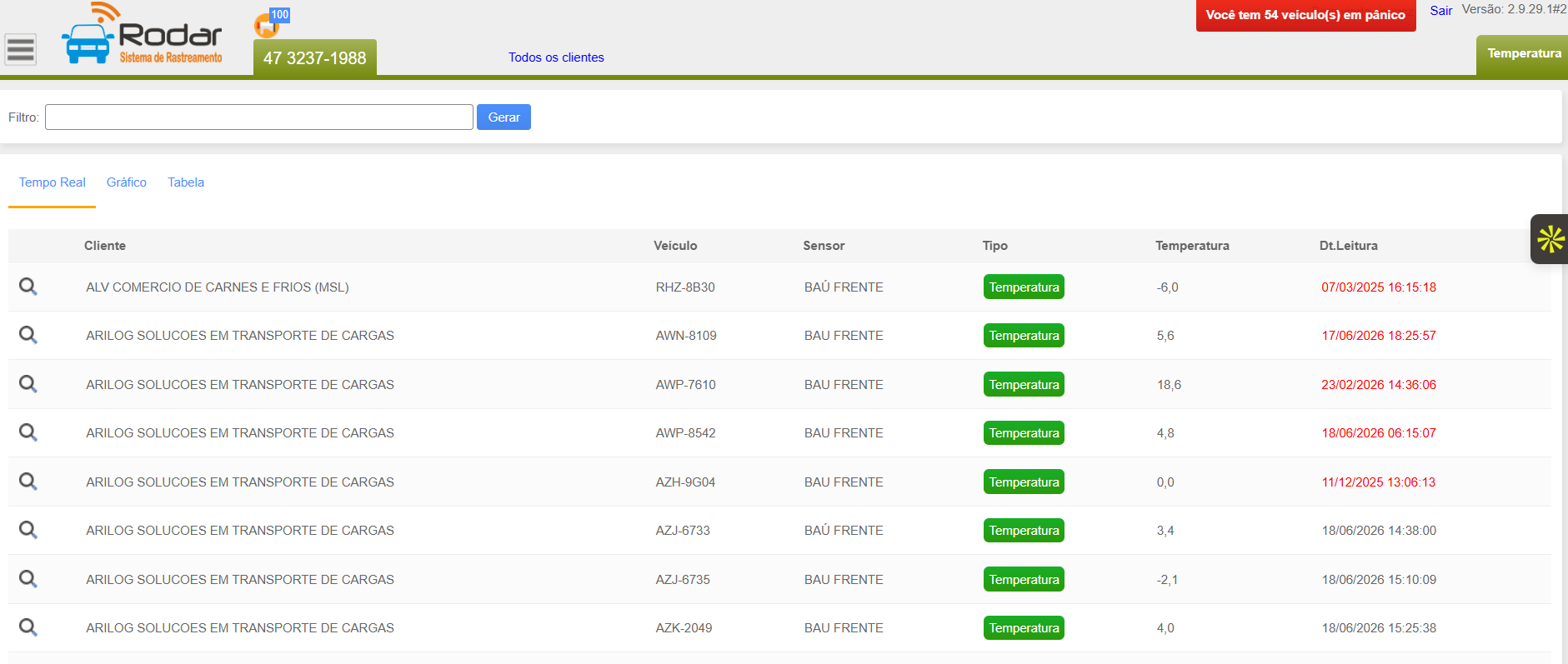
Task: Click the Temperatura badge for AWP-8542
Action: pos(1024,433)
